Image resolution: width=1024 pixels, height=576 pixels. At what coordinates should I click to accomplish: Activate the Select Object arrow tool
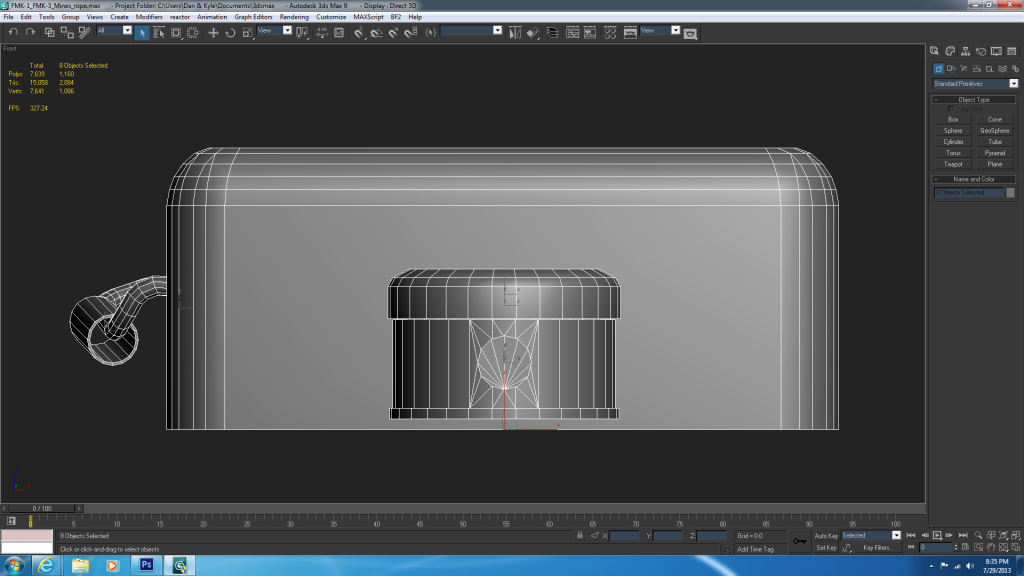coord(143,32)
